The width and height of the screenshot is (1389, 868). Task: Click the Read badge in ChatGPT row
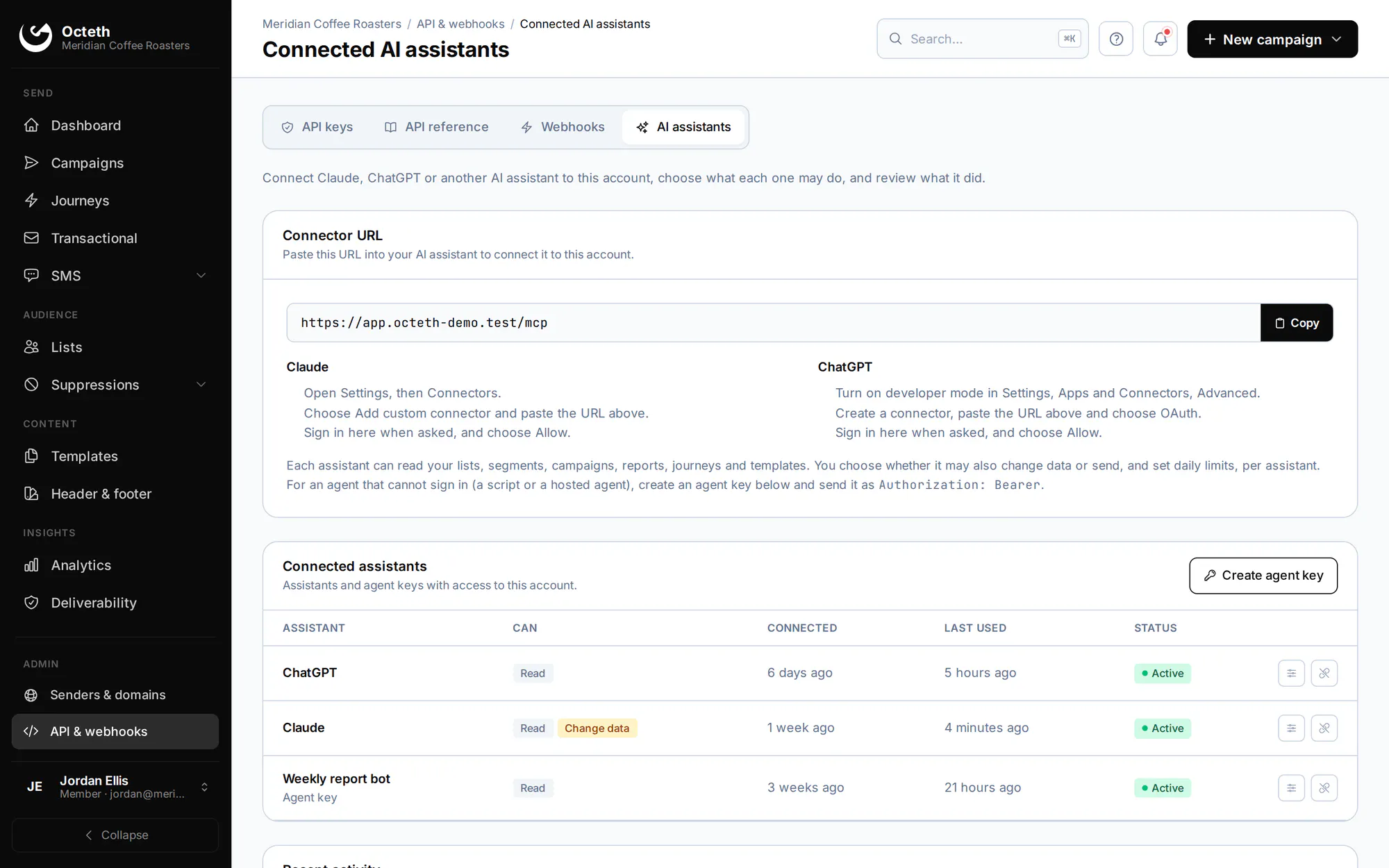[x=533, y=674]
